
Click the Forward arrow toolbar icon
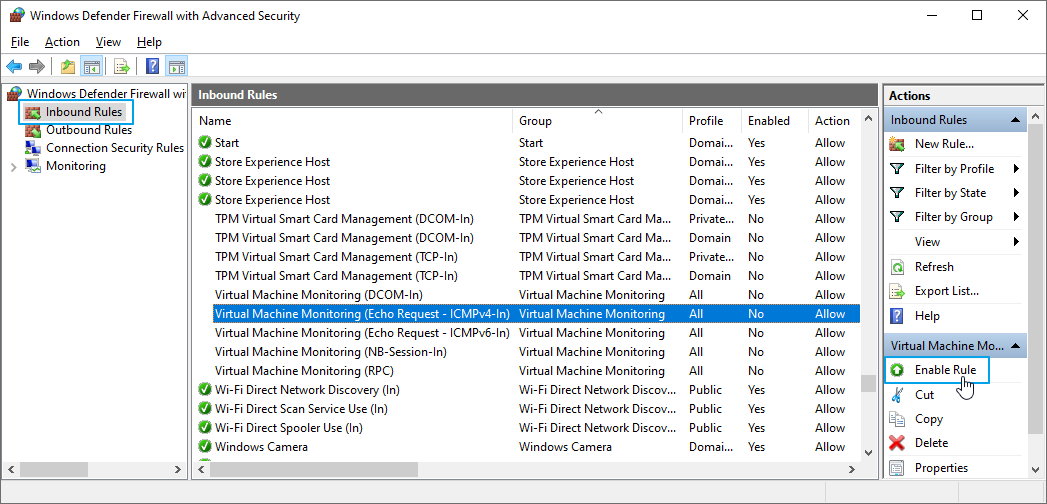click(x=37, y=66)
